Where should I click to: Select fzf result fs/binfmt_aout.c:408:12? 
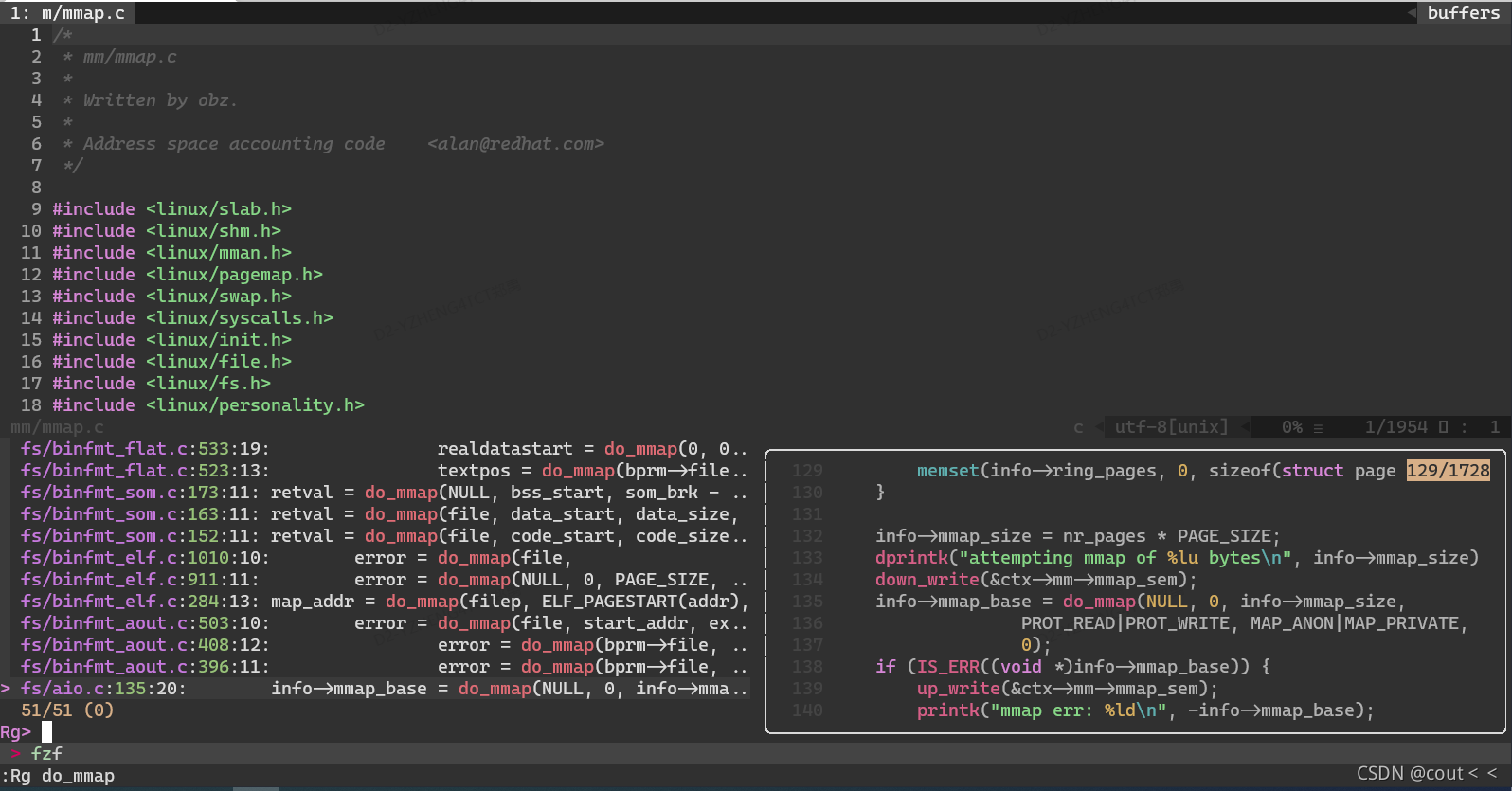(385, 645)
